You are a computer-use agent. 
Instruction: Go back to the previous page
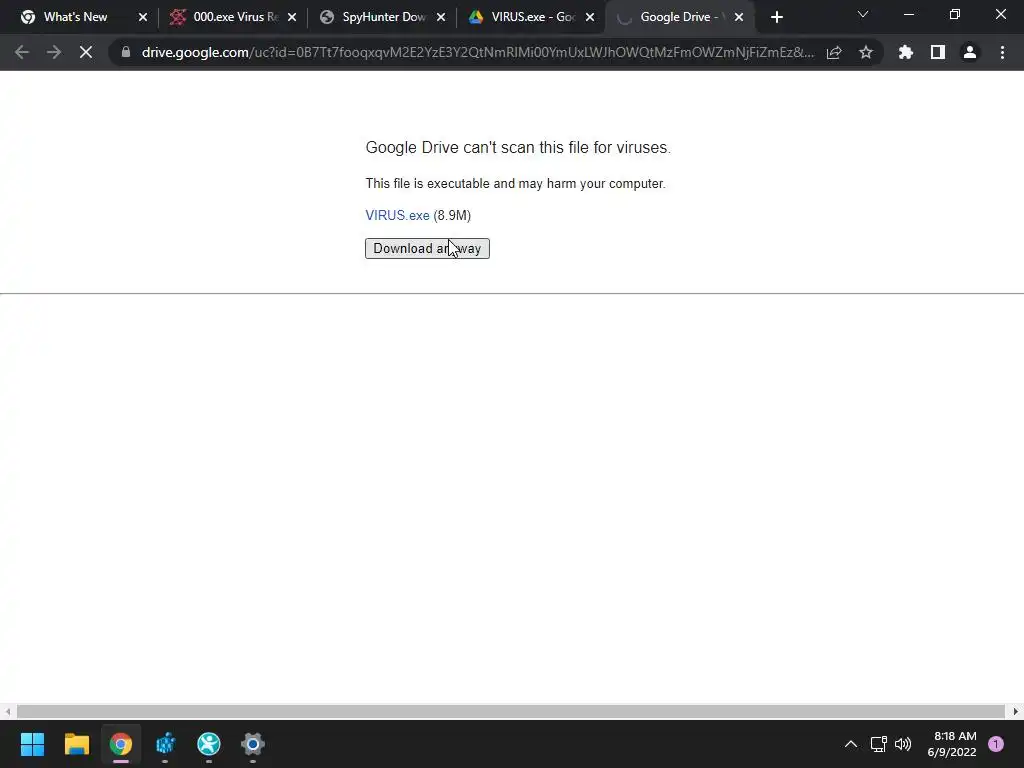[22, 52]
